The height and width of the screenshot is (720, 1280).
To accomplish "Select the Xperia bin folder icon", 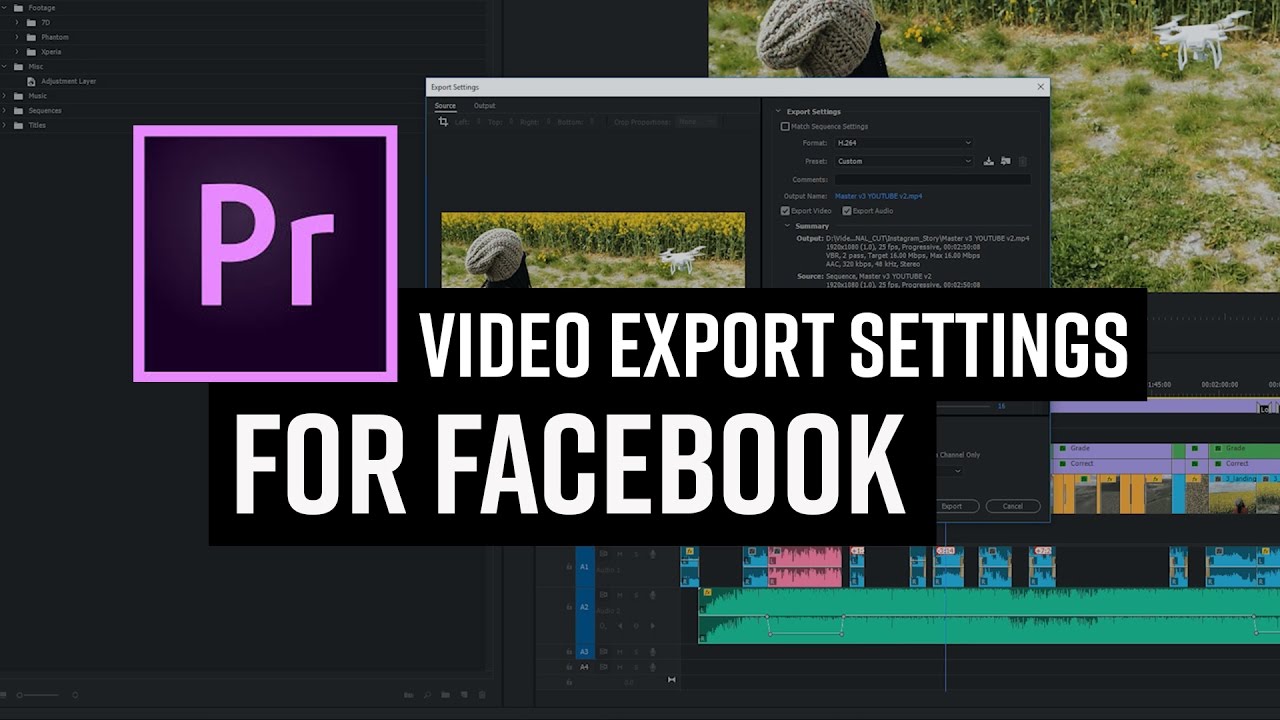I will tap(31, 52).
